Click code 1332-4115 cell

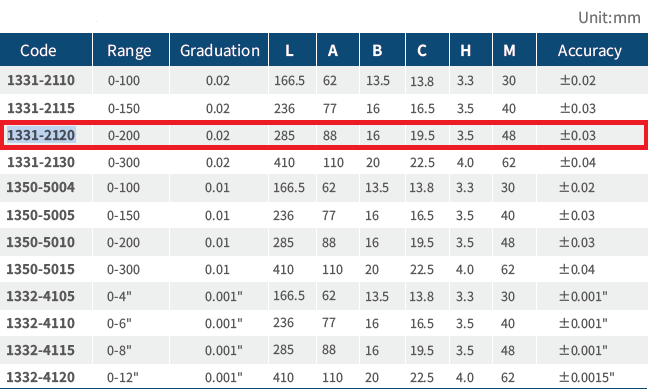coord(40,350)
